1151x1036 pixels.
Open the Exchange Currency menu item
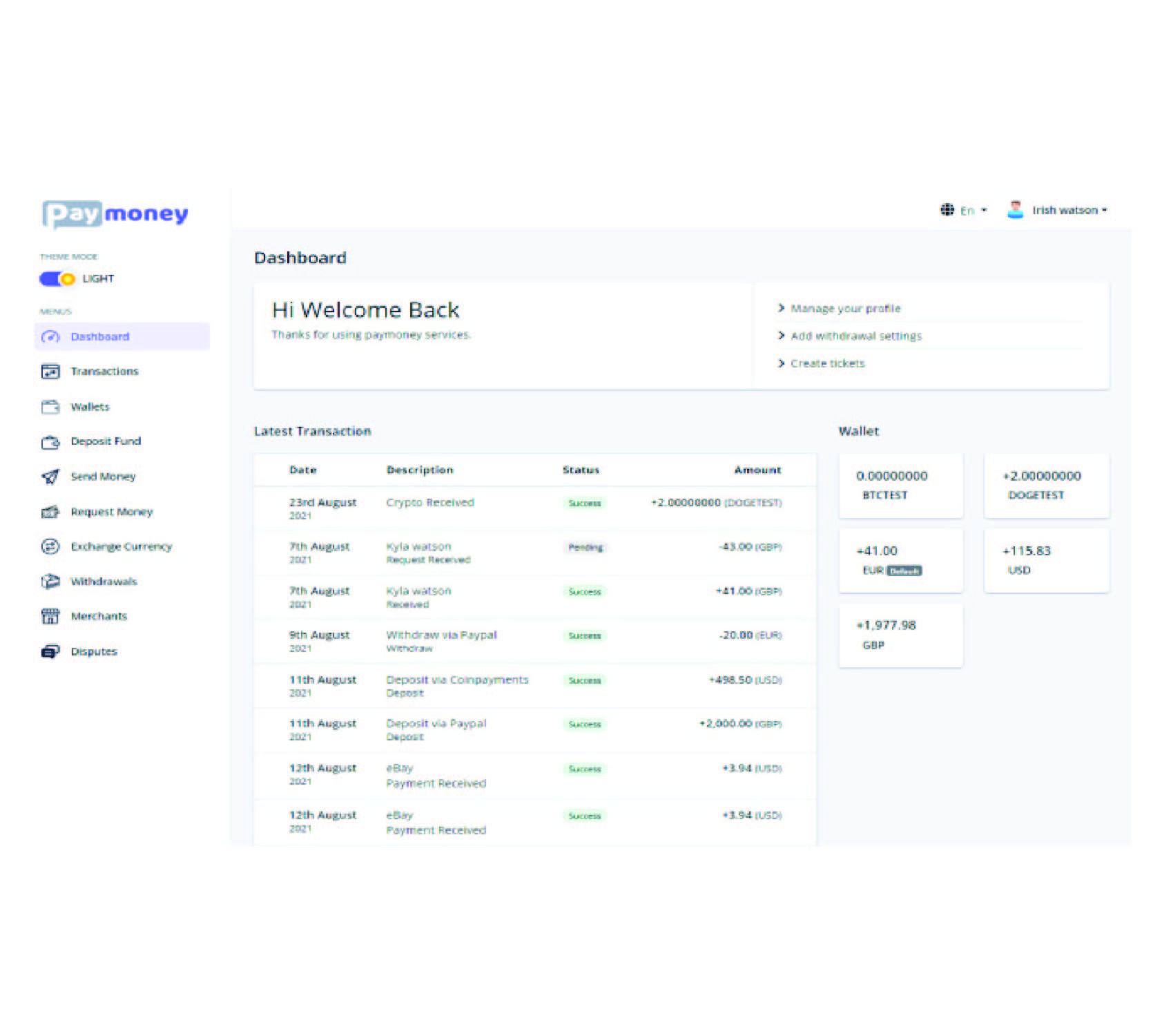click(x=122, y=547)
